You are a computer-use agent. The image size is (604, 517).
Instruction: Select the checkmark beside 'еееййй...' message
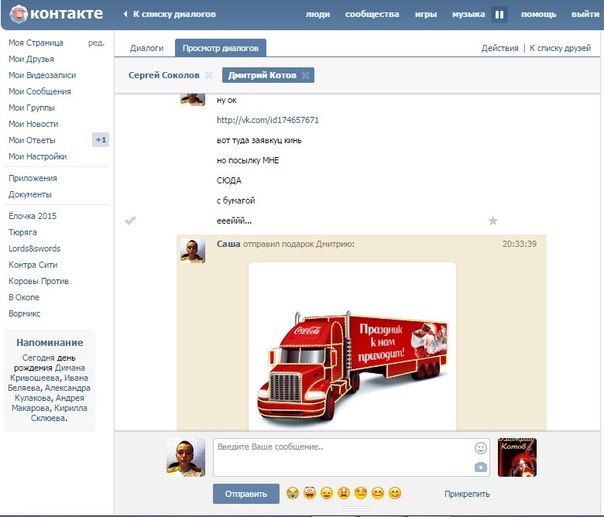pyautogui.click(x=131, y=221)
